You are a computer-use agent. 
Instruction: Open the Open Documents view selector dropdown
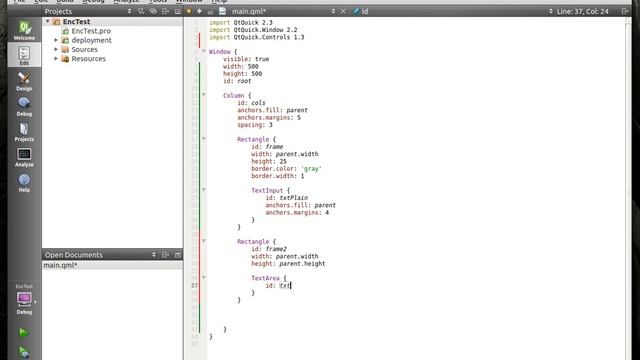coord(153,255)
